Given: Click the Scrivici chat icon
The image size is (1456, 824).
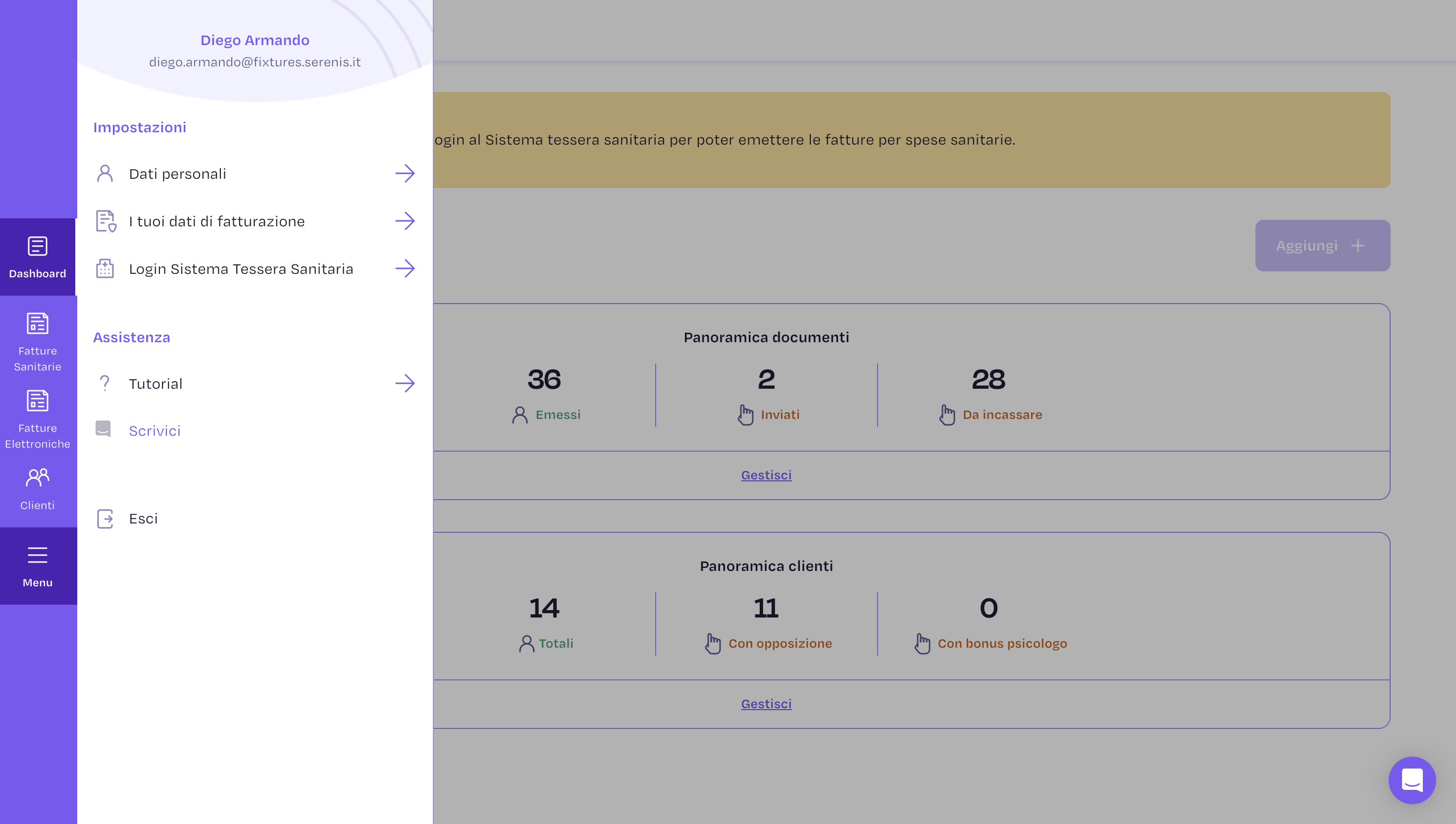Looking at the screenshot, I should pyautogui.click(x=103, y=429).
